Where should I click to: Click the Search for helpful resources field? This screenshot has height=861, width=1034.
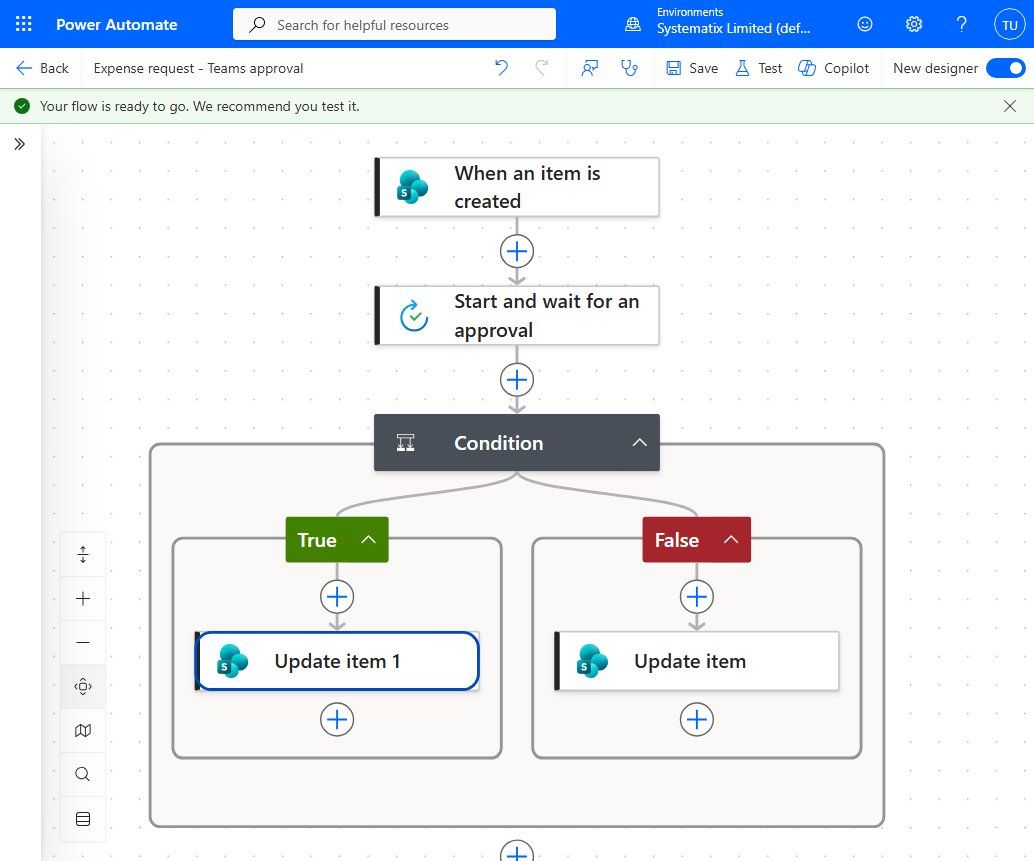394,24
